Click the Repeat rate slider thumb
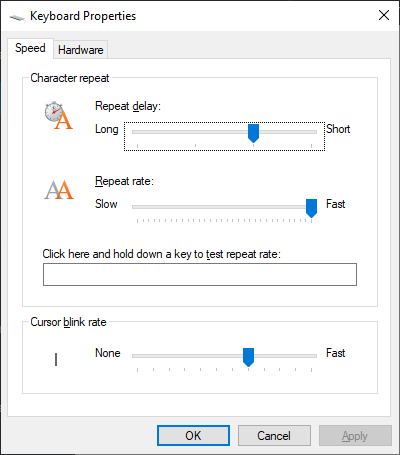This screenshot has width=400, height=455. 311,208
